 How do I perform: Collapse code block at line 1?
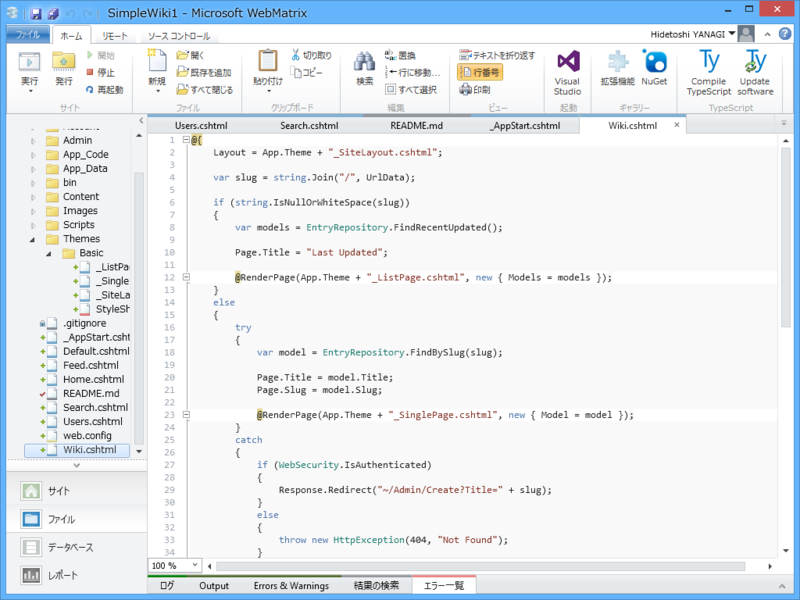click(x=186, y=140)
